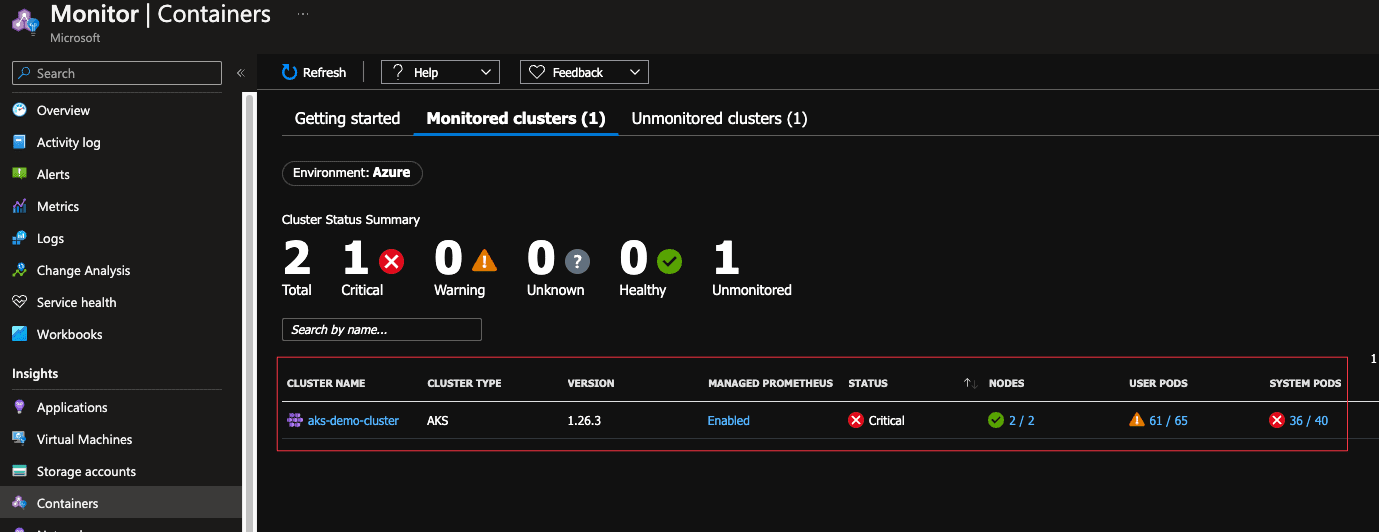Open the Workbooks icon

[19, 334]
